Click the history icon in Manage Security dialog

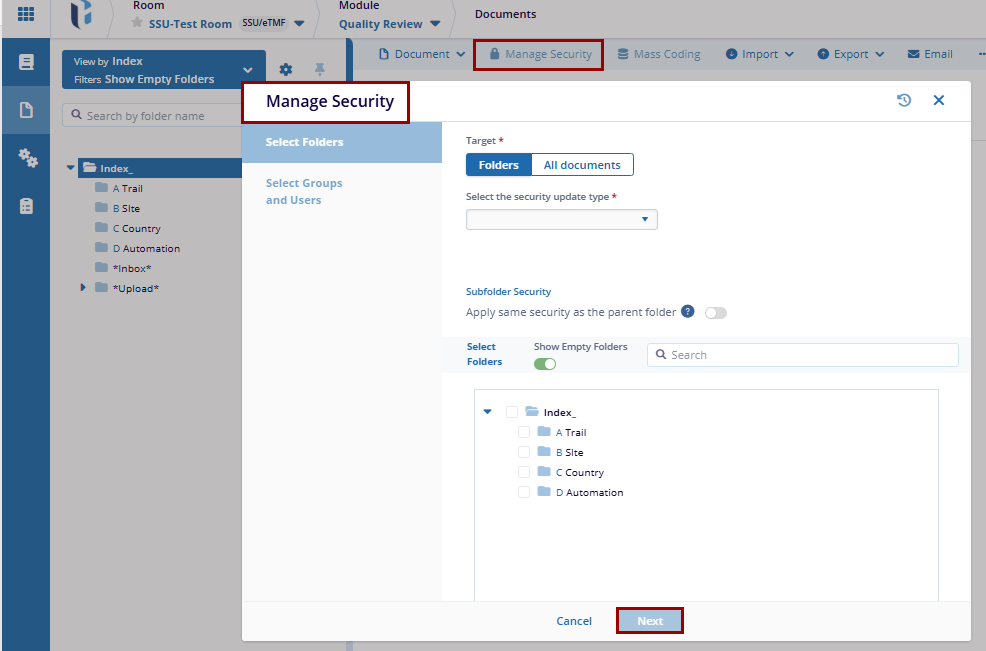click(904, 100)
